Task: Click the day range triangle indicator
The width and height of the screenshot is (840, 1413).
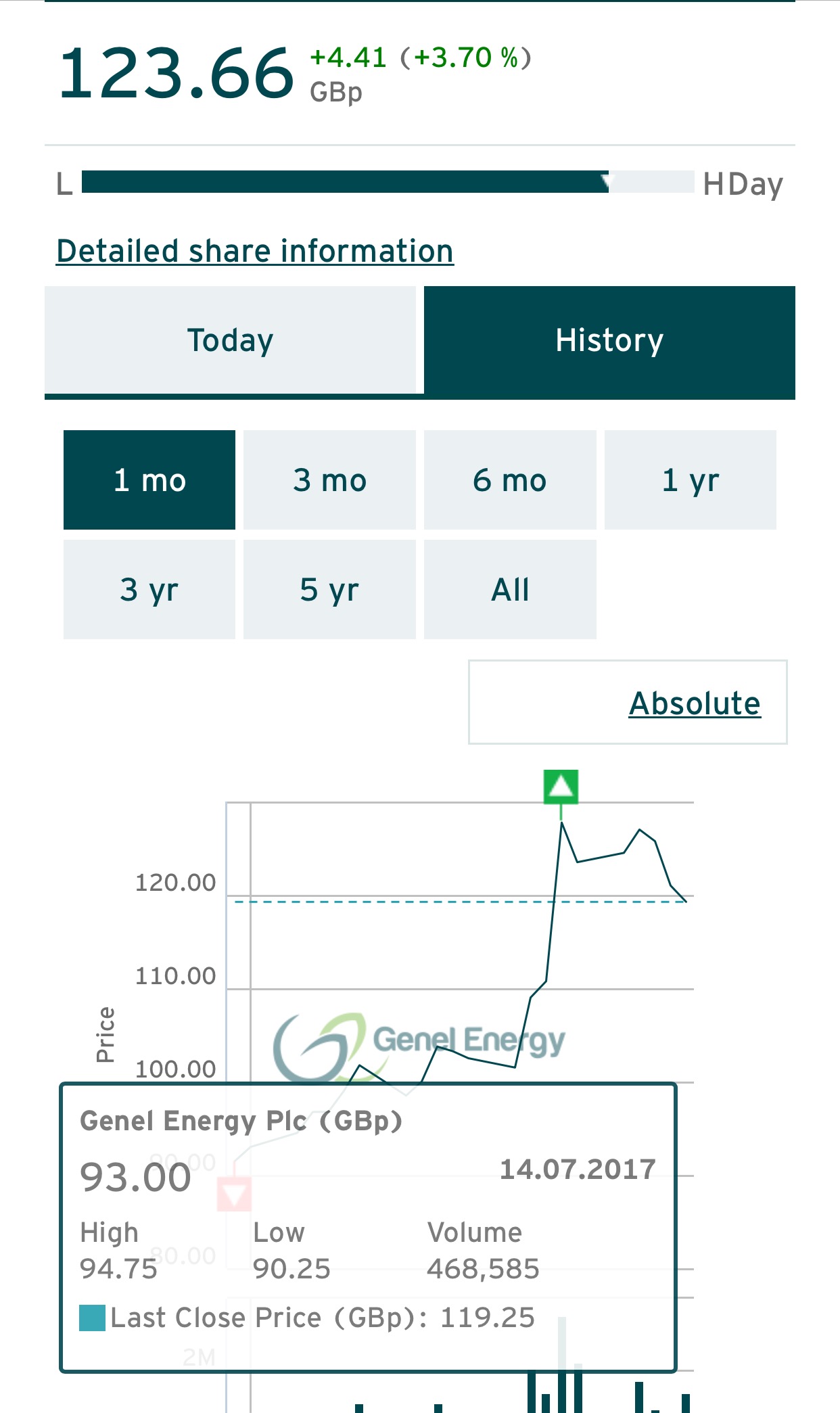Action: click(x=606, y=181)
